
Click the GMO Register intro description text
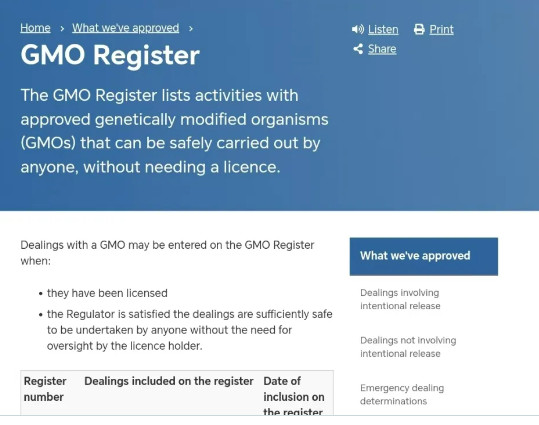pyautogui.click(x=175, y=131)
